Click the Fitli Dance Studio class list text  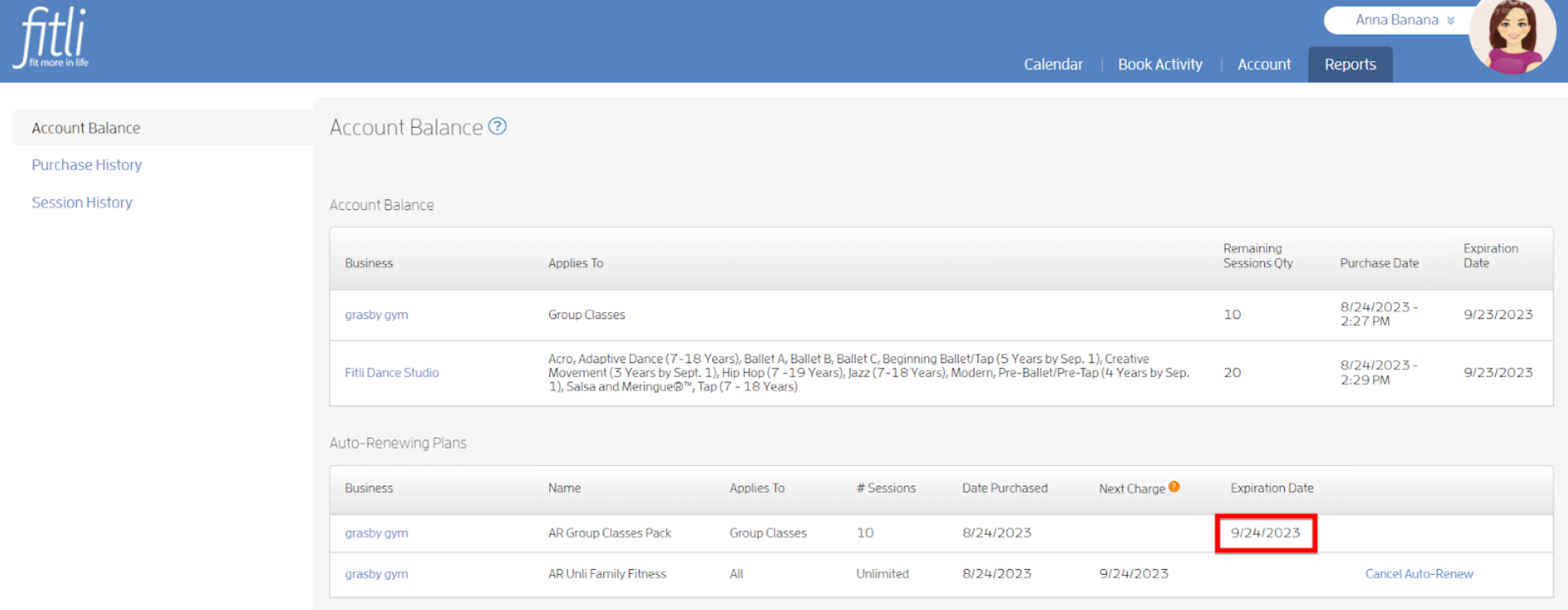pos(868,373)
